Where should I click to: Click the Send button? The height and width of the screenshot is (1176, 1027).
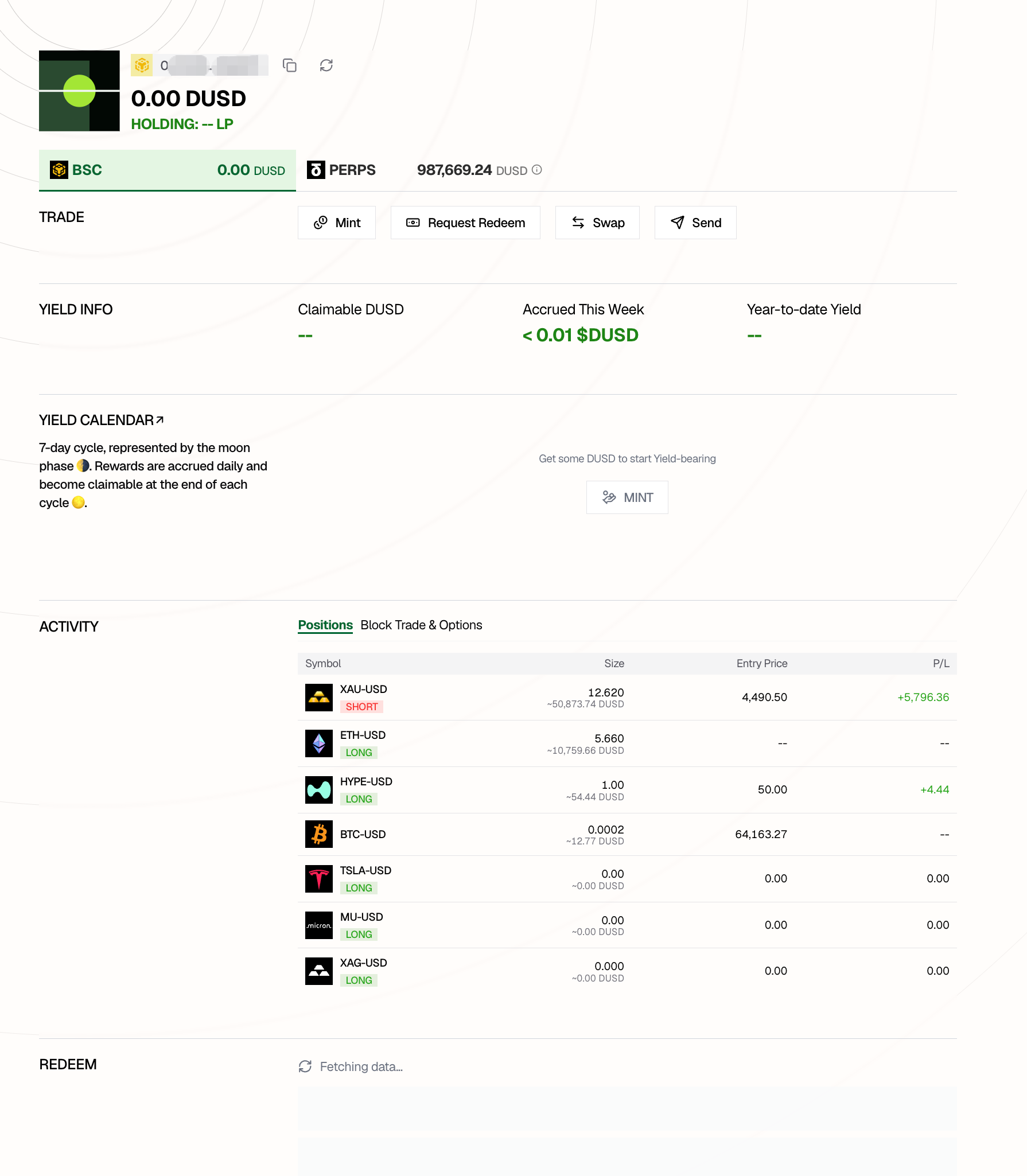point(695,223)
